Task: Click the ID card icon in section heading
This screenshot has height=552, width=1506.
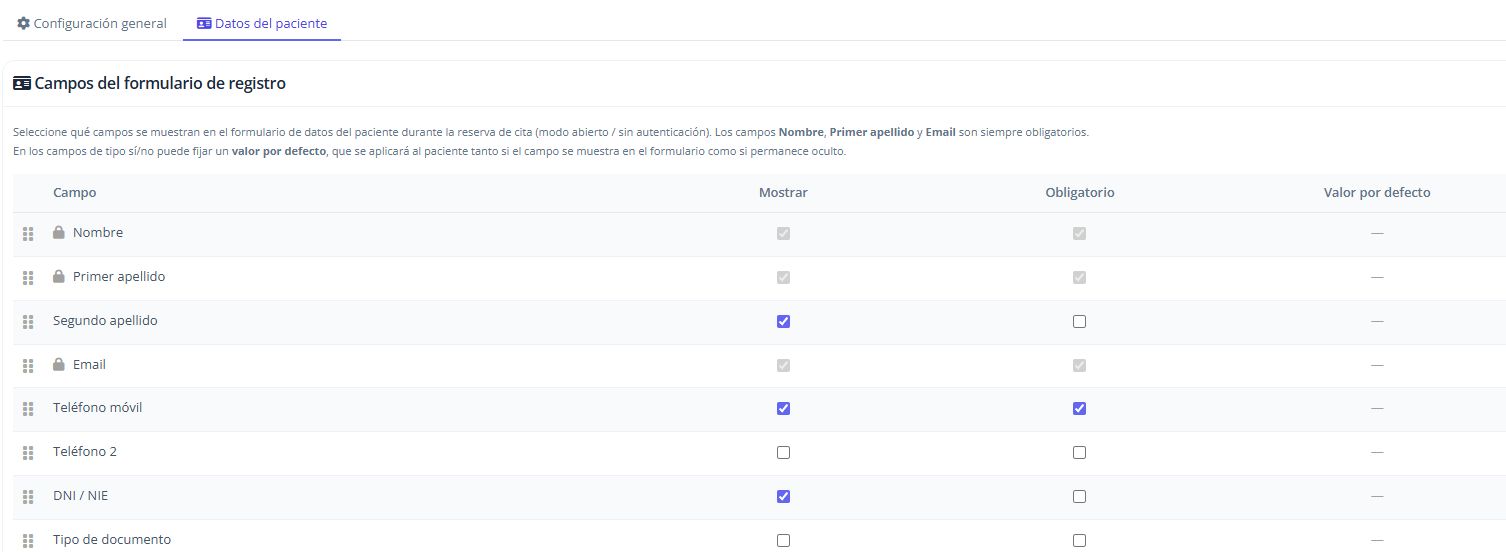Action: [22, 84]
